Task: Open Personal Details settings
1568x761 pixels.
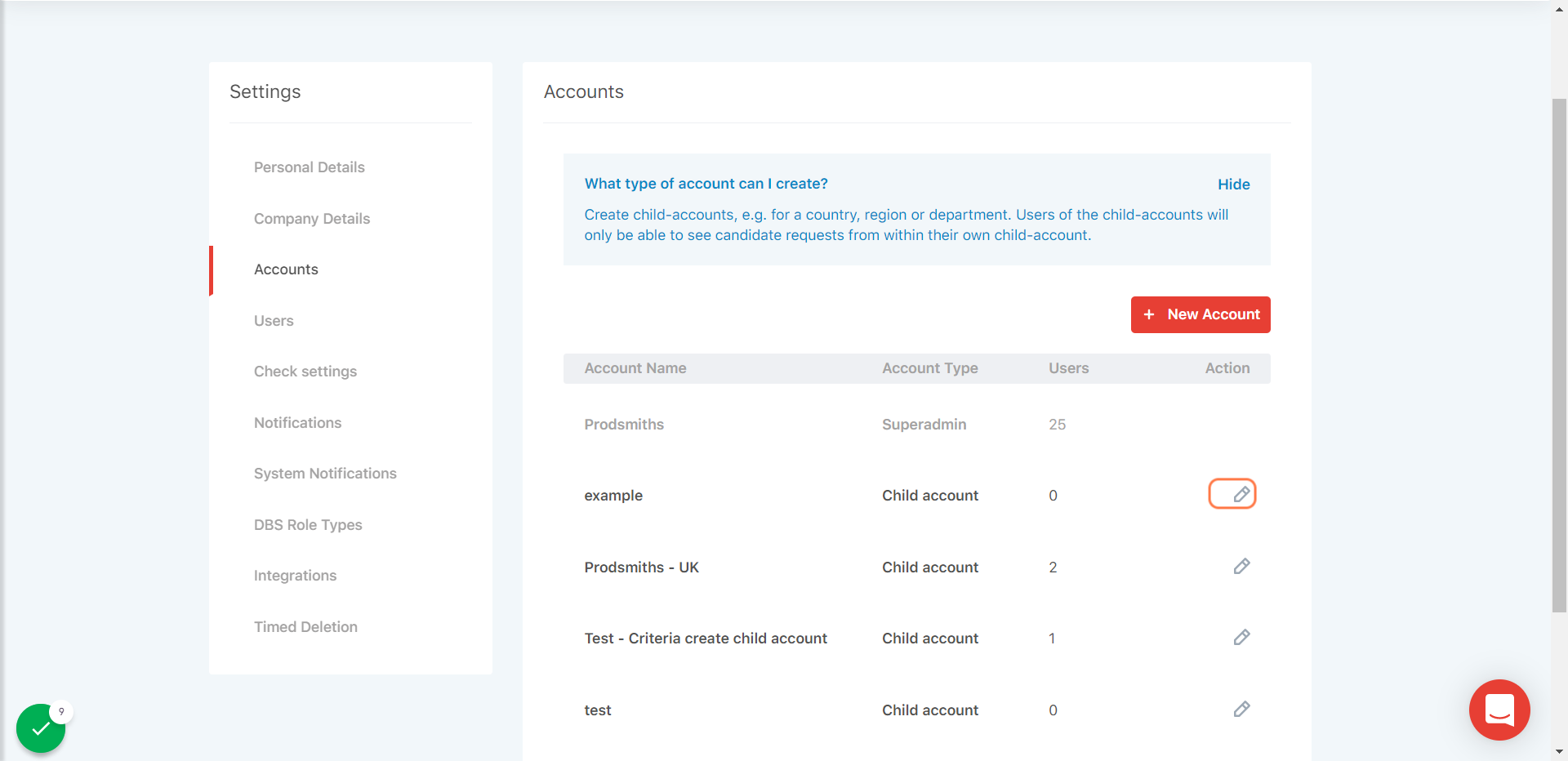Action: point(310,167)
